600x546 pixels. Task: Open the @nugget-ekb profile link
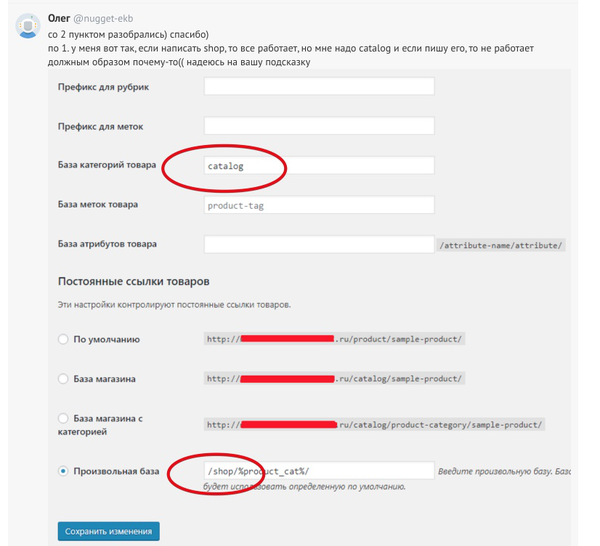pos(103,18)
